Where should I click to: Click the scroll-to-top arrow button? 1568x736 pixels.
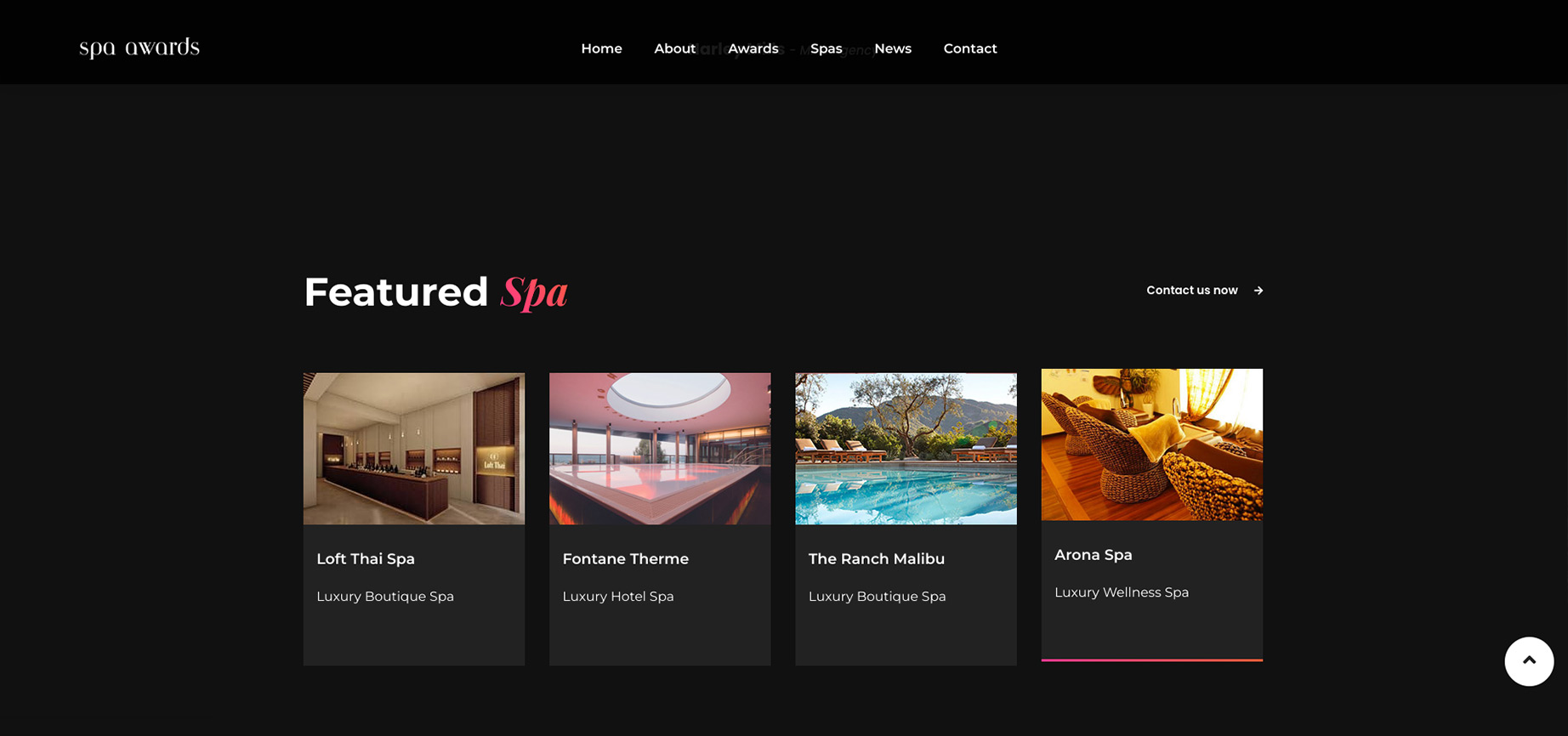tap(1529, 661)
